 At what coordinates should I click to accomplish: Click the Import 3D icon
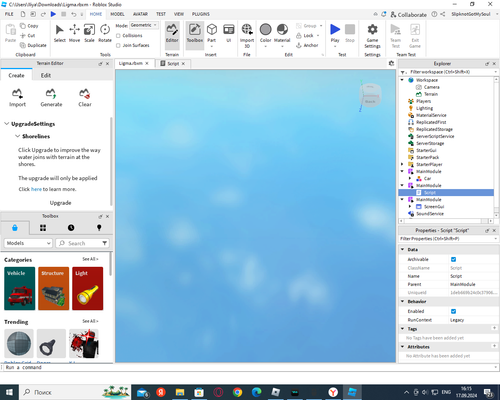[x=247, y=29]
